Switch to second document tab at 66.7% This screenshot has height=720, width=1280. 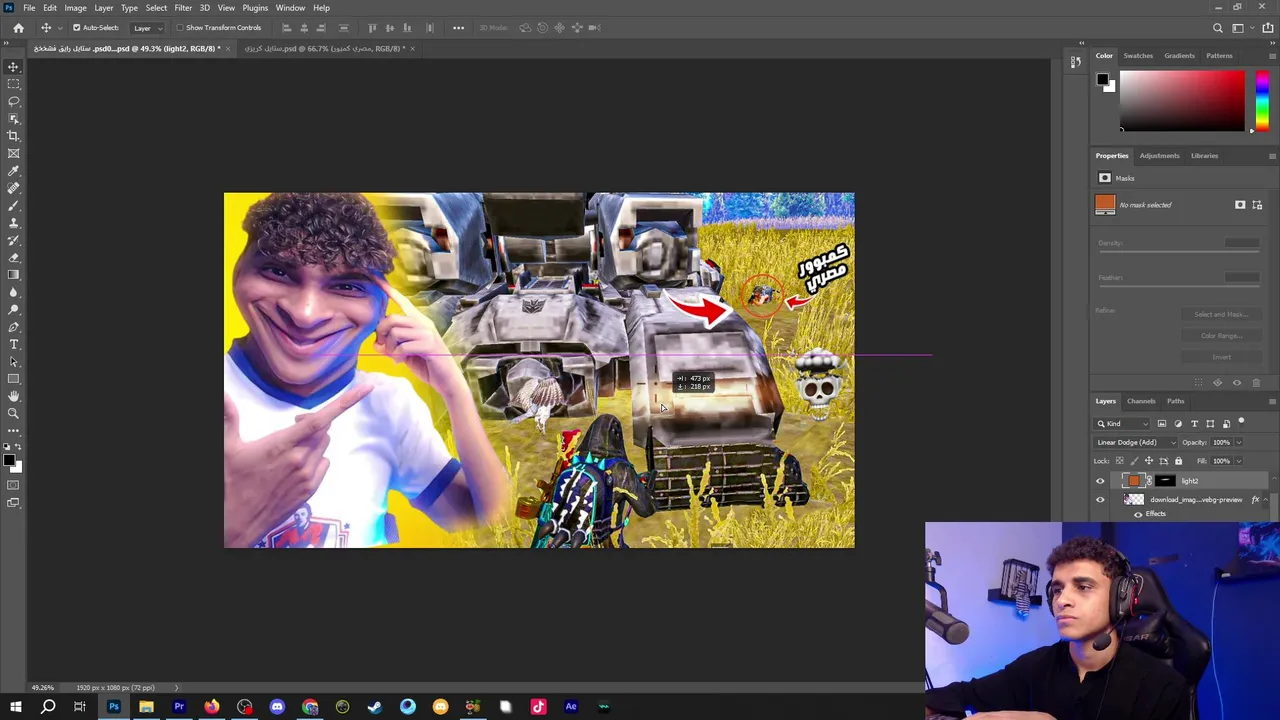(323, 49)
